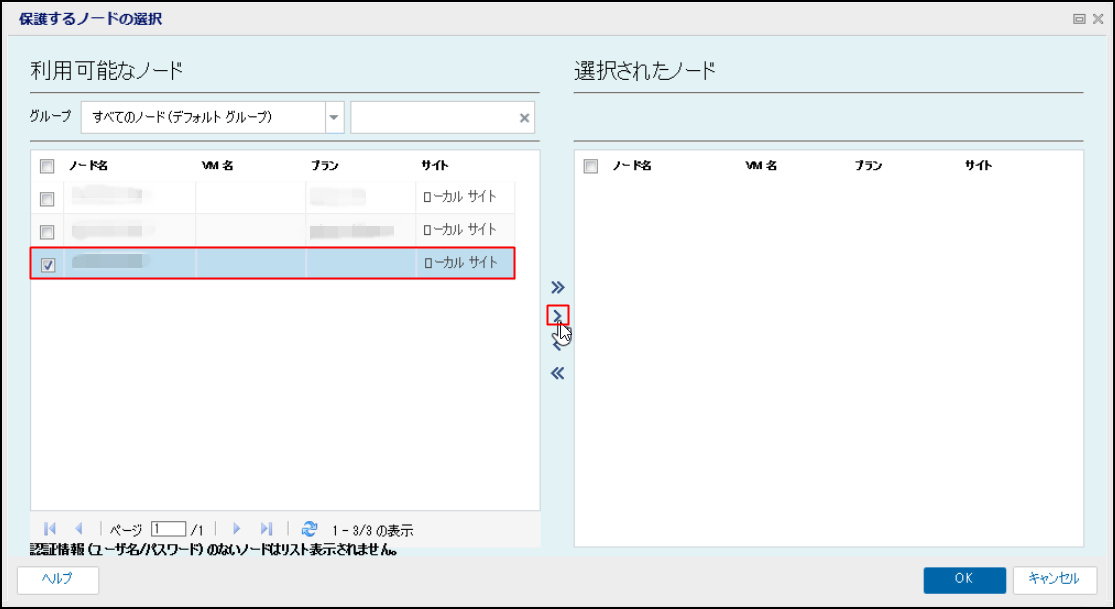The height and width of the screenshot is (609, 1115).
Task: Toggle select-all checkbox in selected nodes header
Action: 591,166
